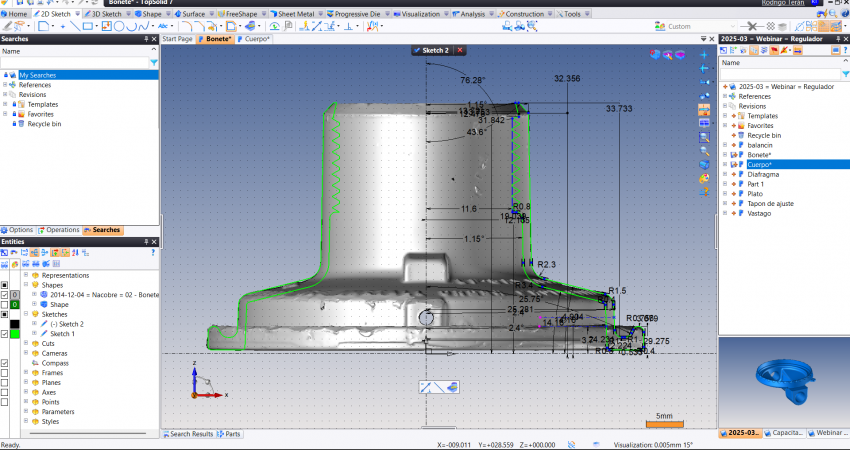Select the Point sketch tool

(63, 26)
